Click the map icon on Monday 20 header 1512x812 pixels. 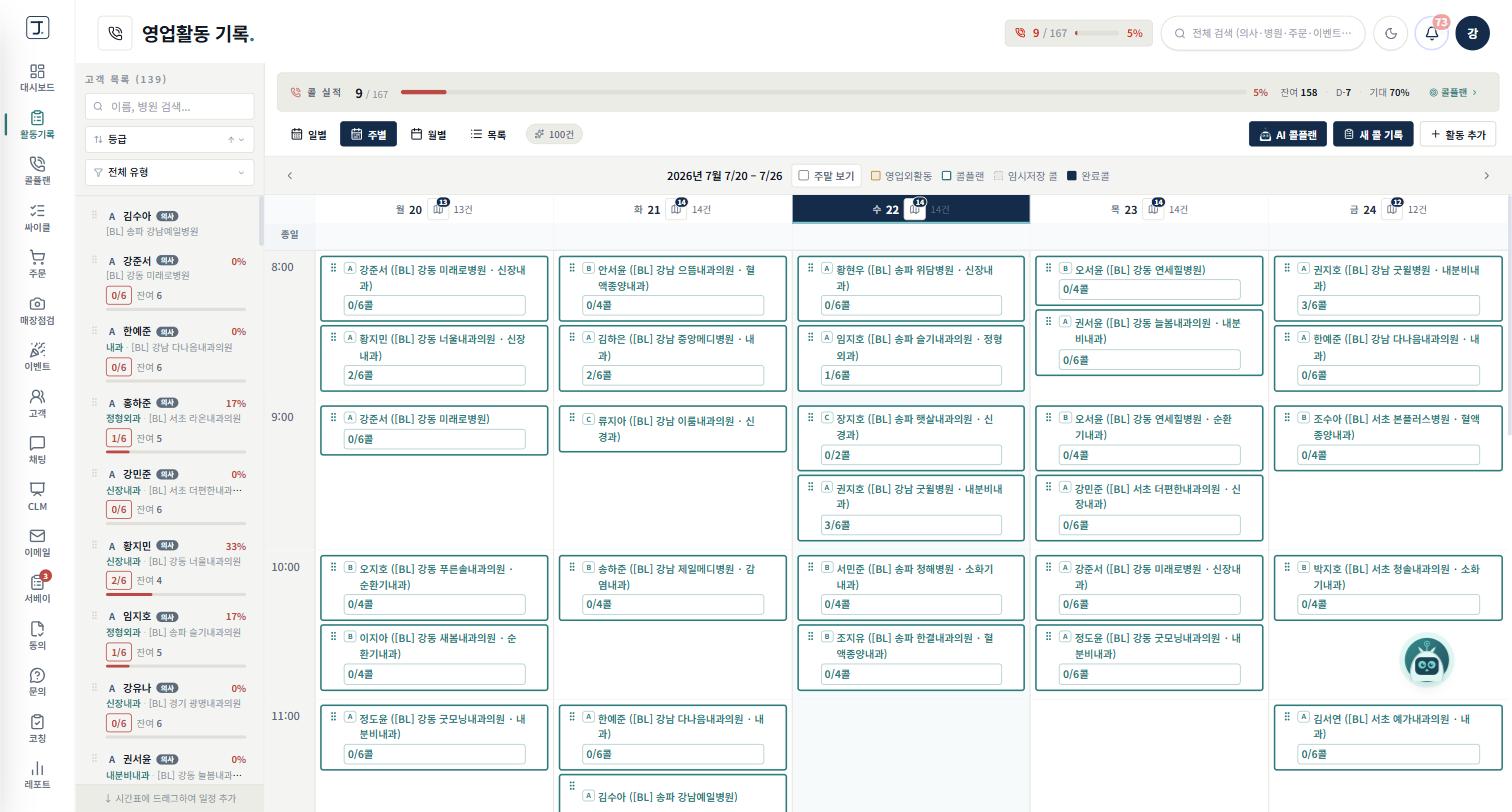click(438, 209)
